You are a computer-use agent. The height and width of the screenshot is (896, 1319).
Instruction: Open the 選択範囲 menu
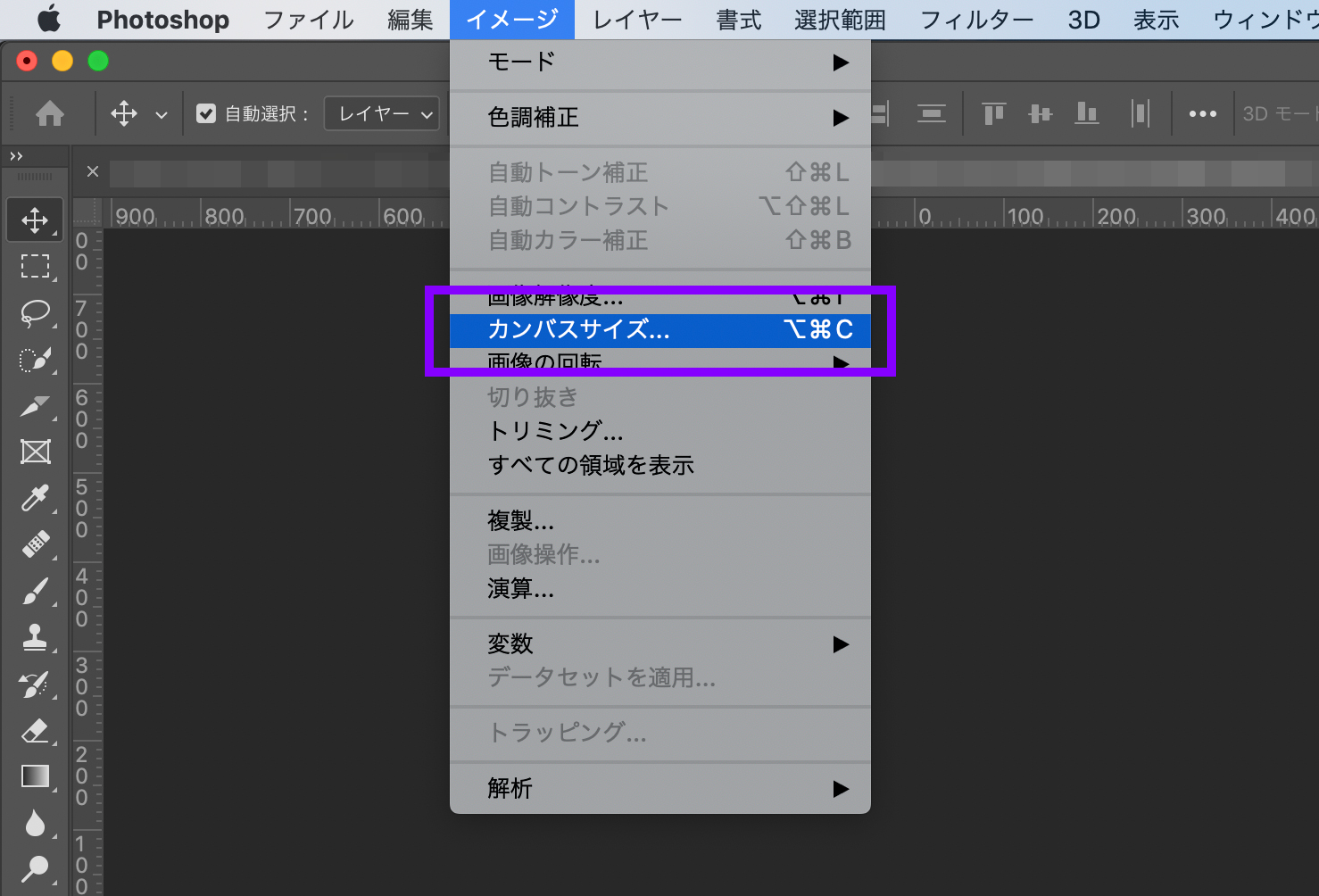point(840,20)
